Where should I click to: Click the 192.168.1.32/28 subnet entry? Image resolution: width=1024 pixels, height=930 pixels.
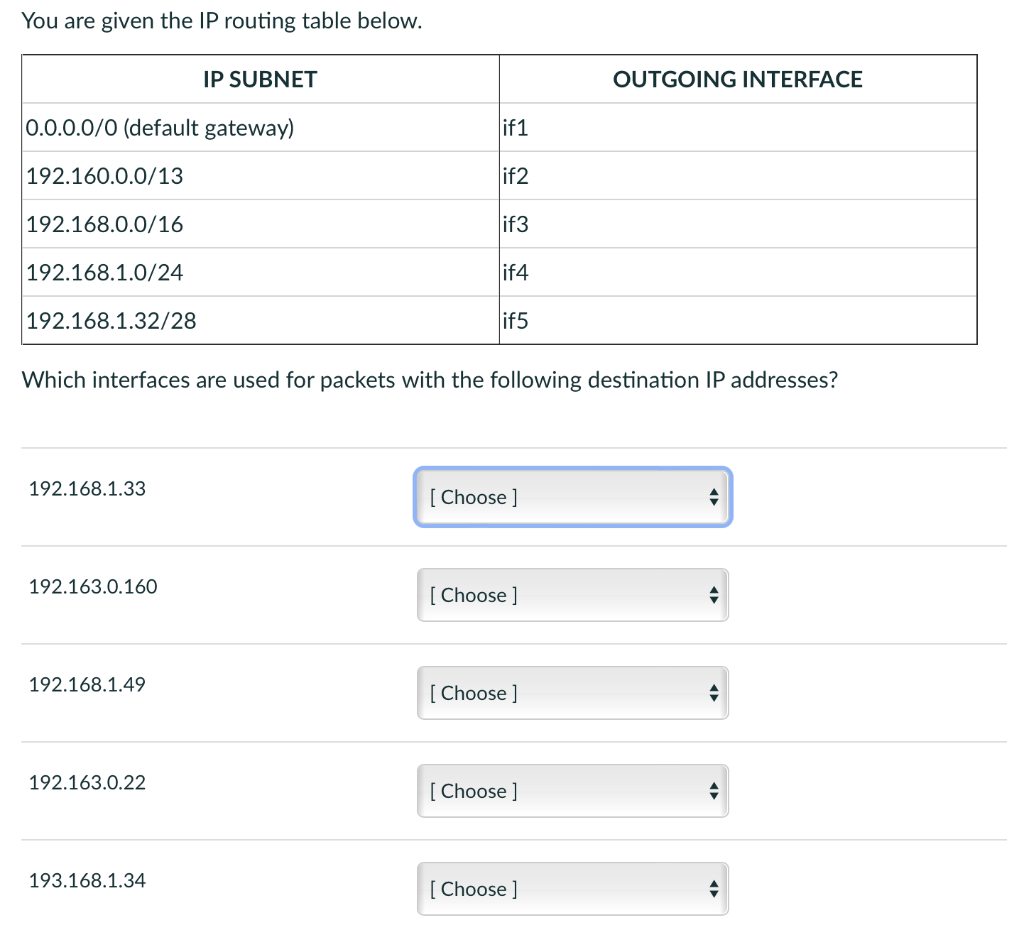(113, 321)
